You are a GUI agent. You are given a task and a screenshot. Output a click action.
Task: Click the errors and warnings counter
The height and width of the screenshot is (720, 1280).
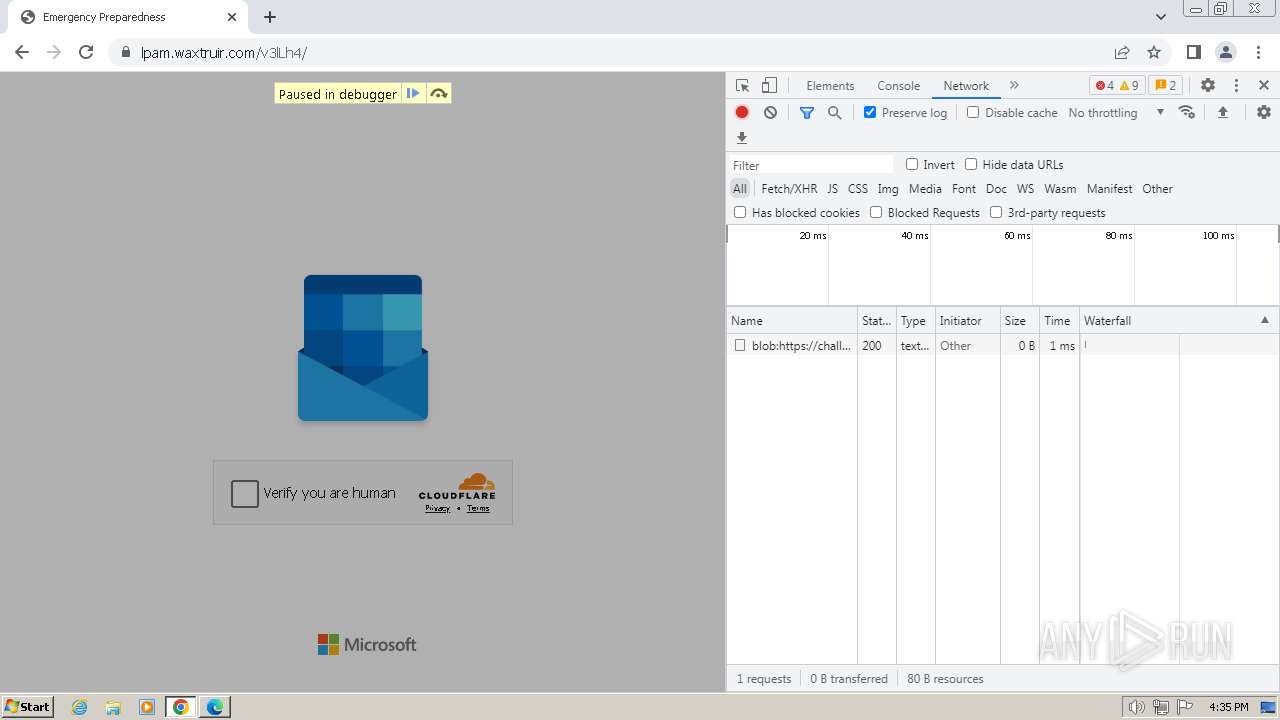click(x=1117, y=85)
